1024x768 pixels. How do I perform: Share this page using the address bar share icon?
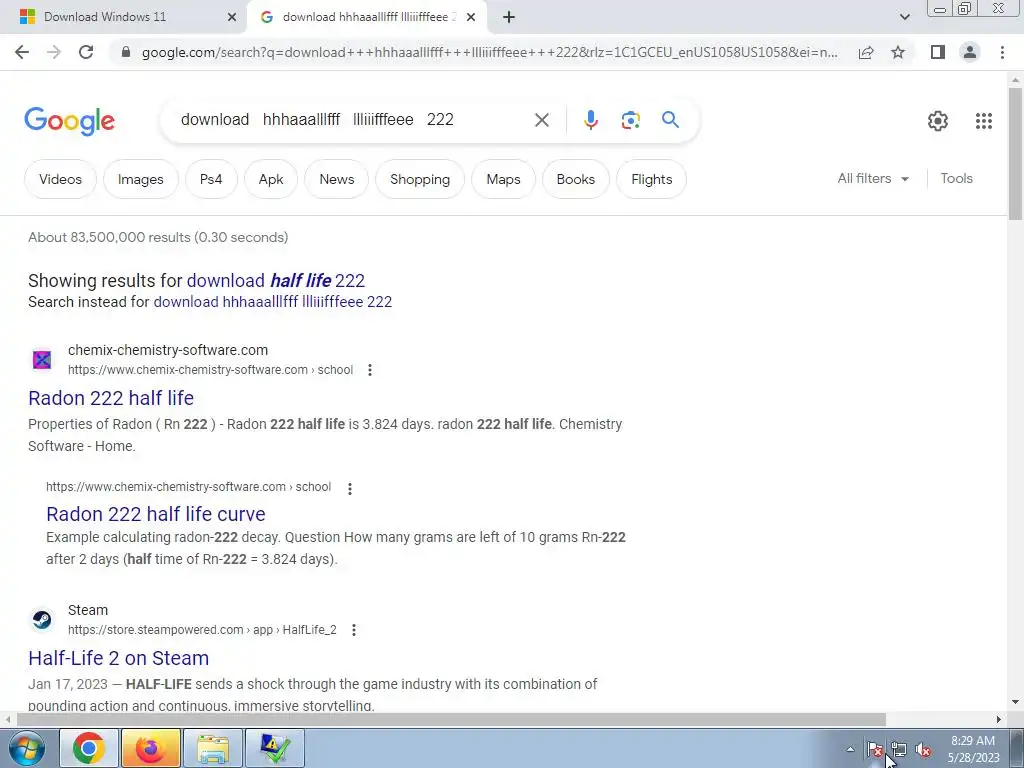click(x=866, y=52)
